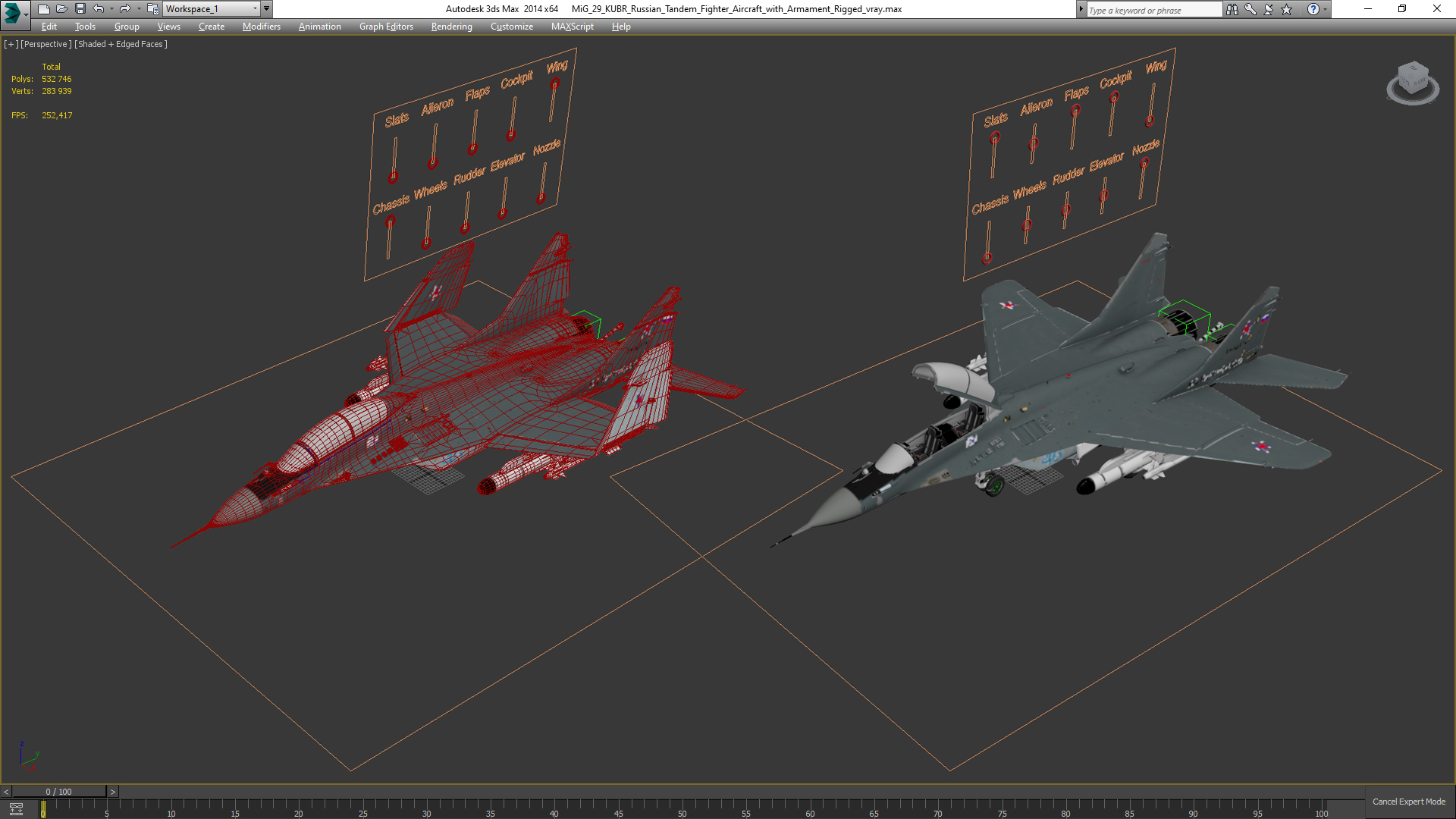Image resolution: width=1456 pixels, height=819 pixels.
Task: Click the binoculars search icon
Action: [1232, 9]
